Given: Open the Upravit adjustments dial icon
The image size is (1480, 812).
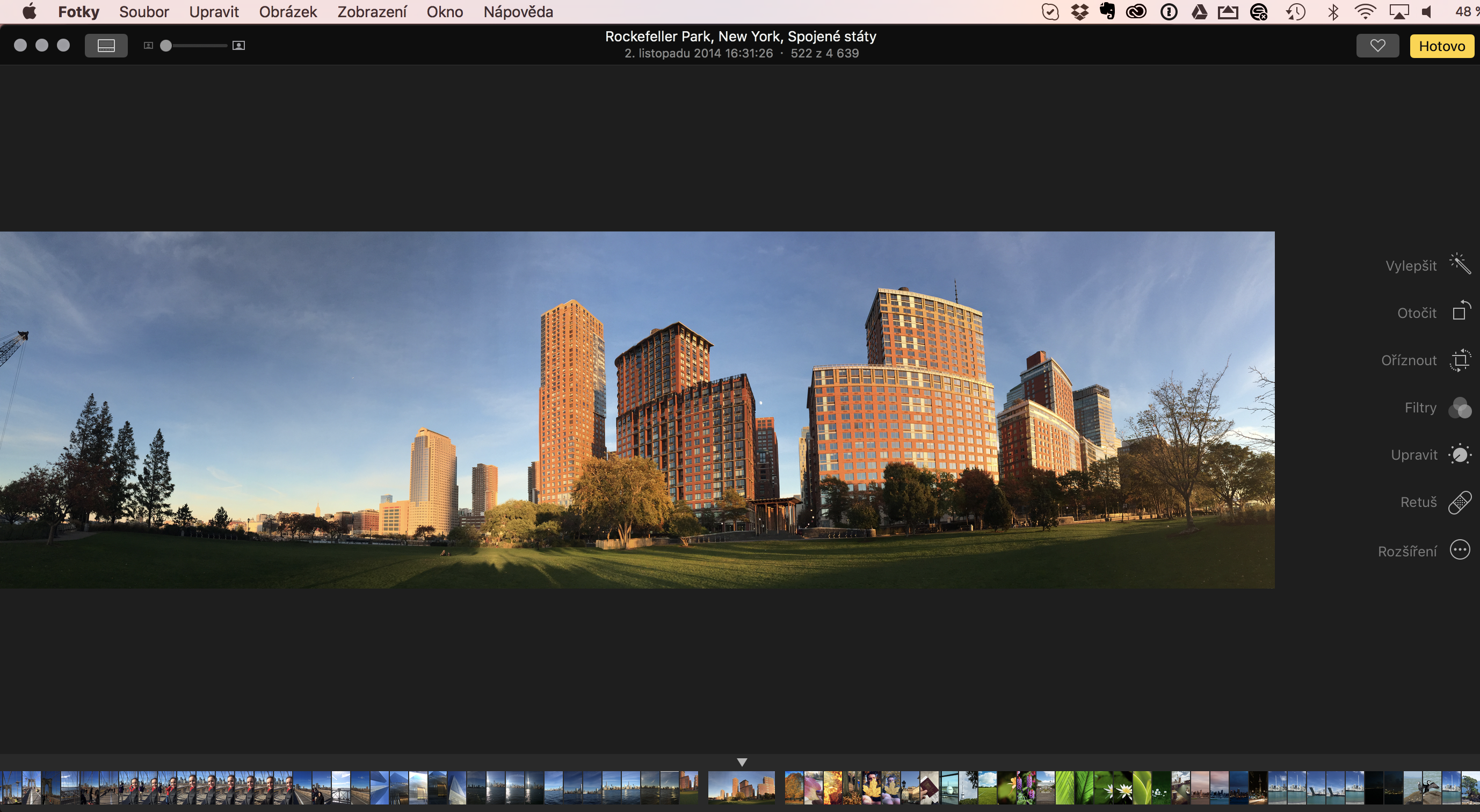Looking at the screenshot, I should click(x=1460, y=454).
